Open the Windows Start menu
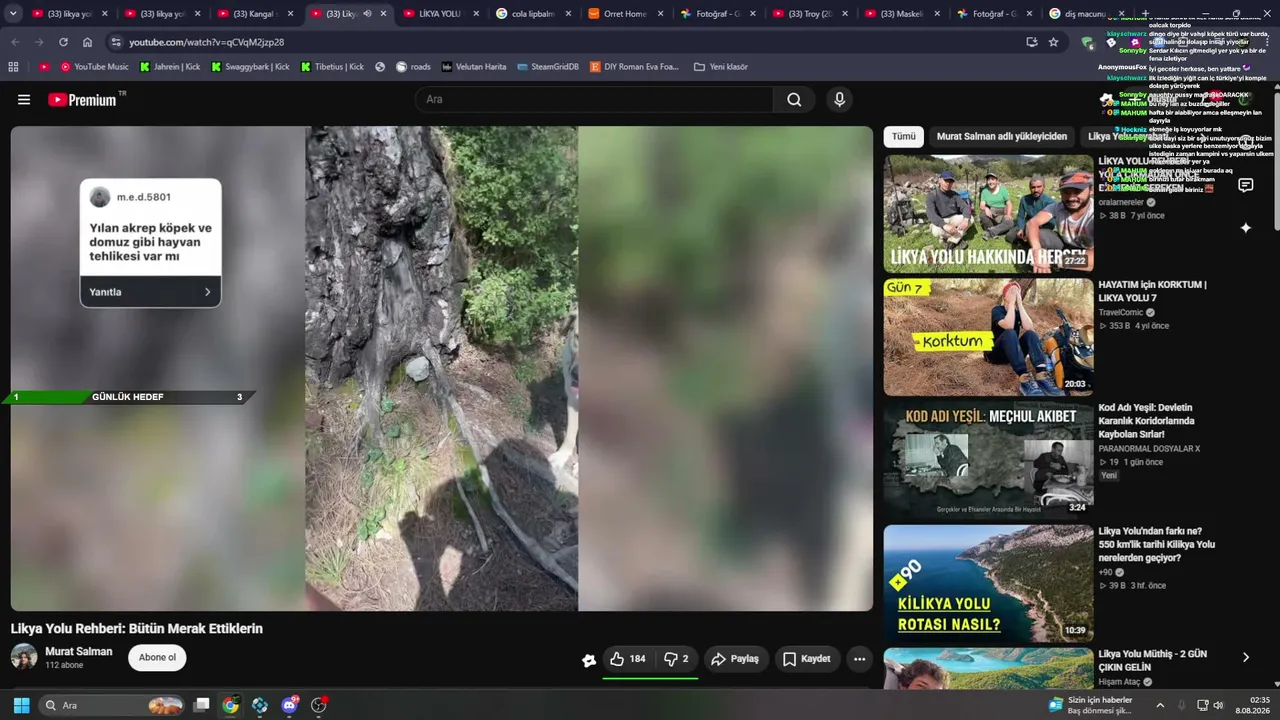This screenshot has height=720, width=1280. (x=21, y=705)
